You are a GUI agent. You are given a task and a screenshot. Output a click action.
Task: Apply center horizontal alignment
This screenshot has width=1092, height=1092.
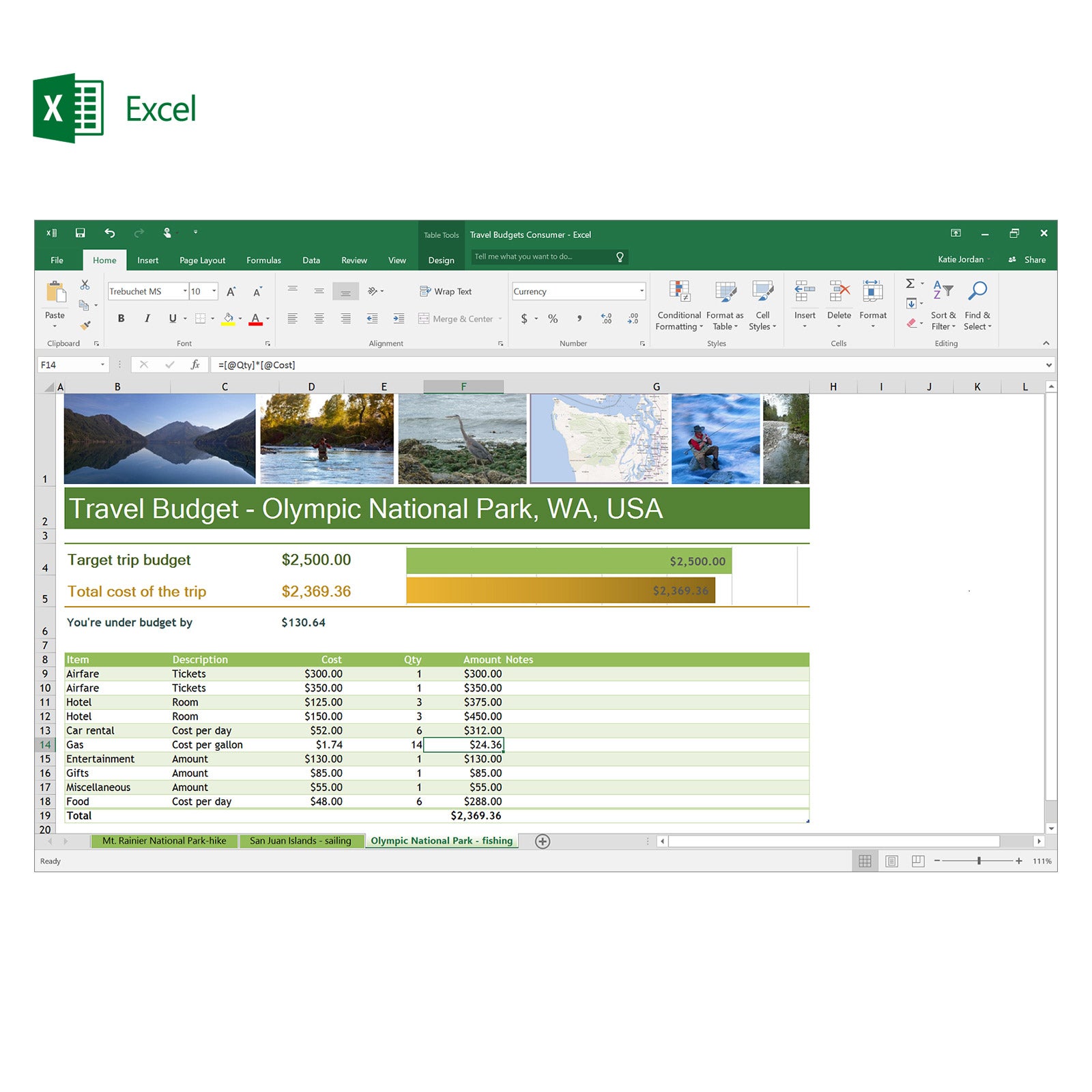319,319
